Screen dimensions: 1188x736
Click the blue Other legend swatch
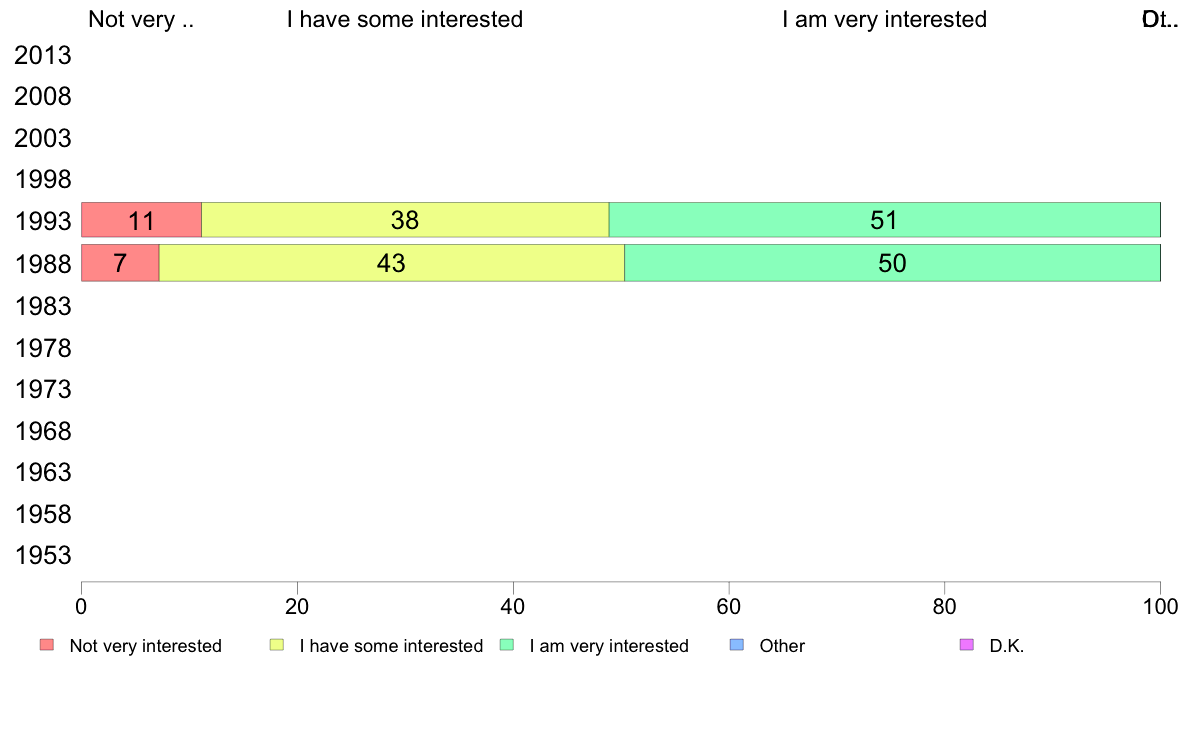pyautogui.click(x=736, y=645)
